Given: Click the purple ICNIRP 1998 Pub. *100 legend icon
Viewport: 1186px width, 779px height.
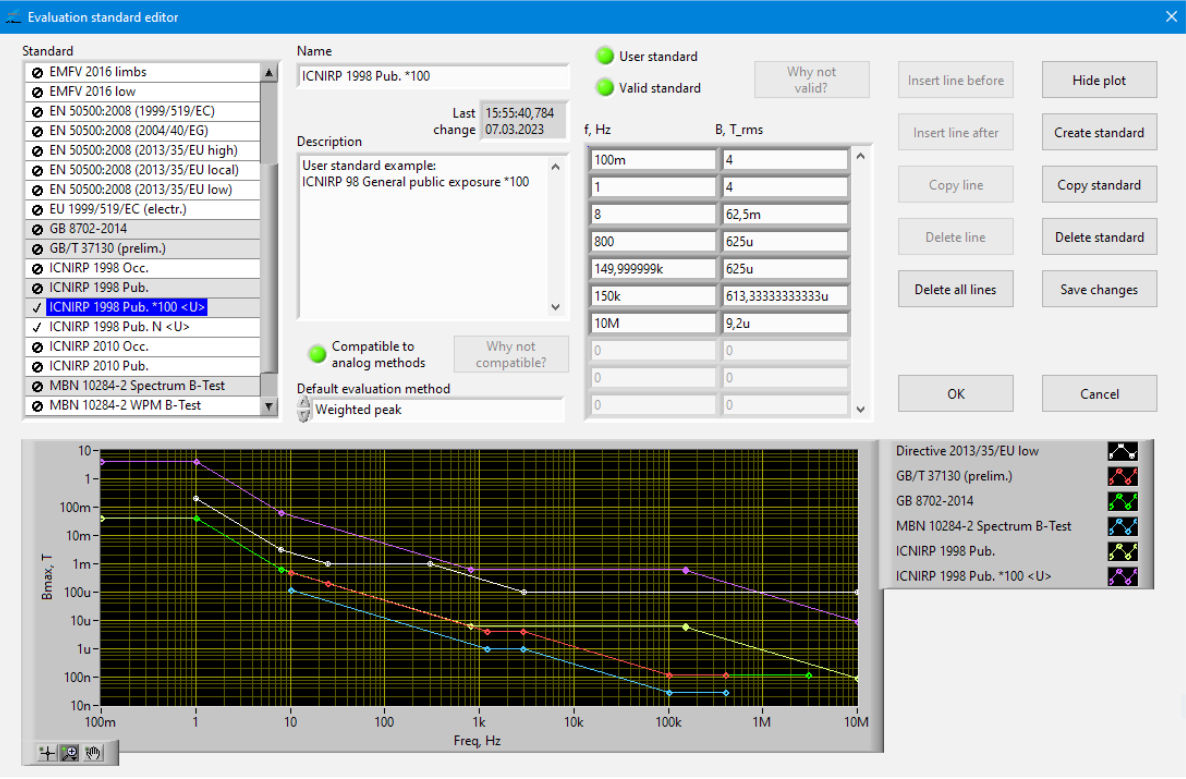Looking at the screenshot, I should point(1122,576).
